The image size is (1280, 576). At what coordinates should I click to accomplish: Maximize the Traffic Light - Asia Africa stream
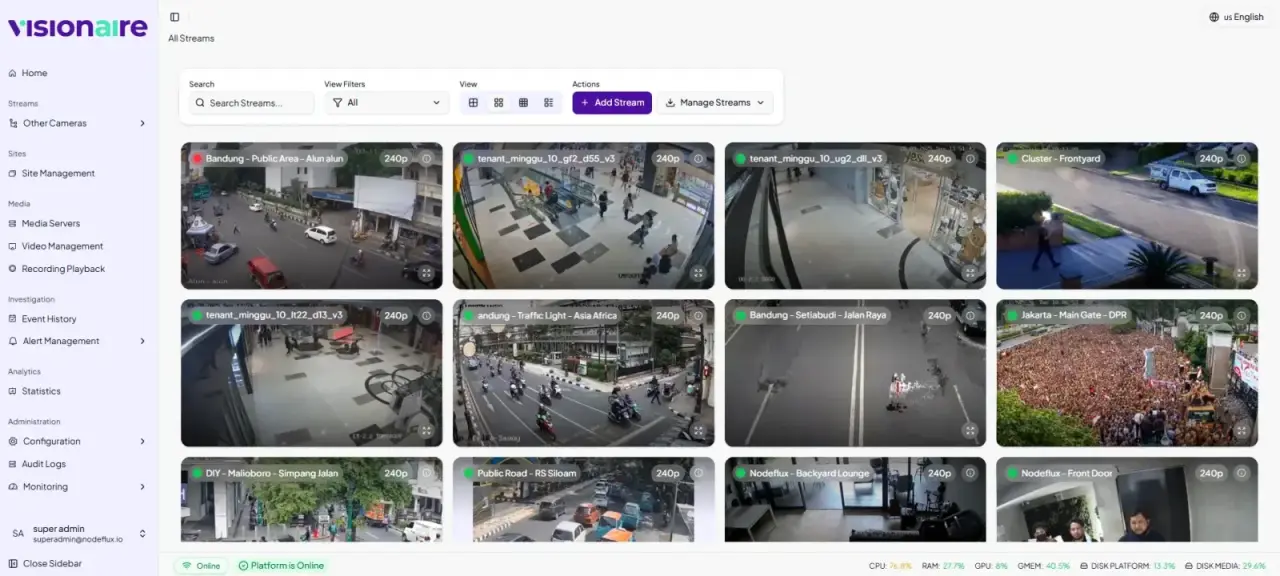[x=698, y=430]
